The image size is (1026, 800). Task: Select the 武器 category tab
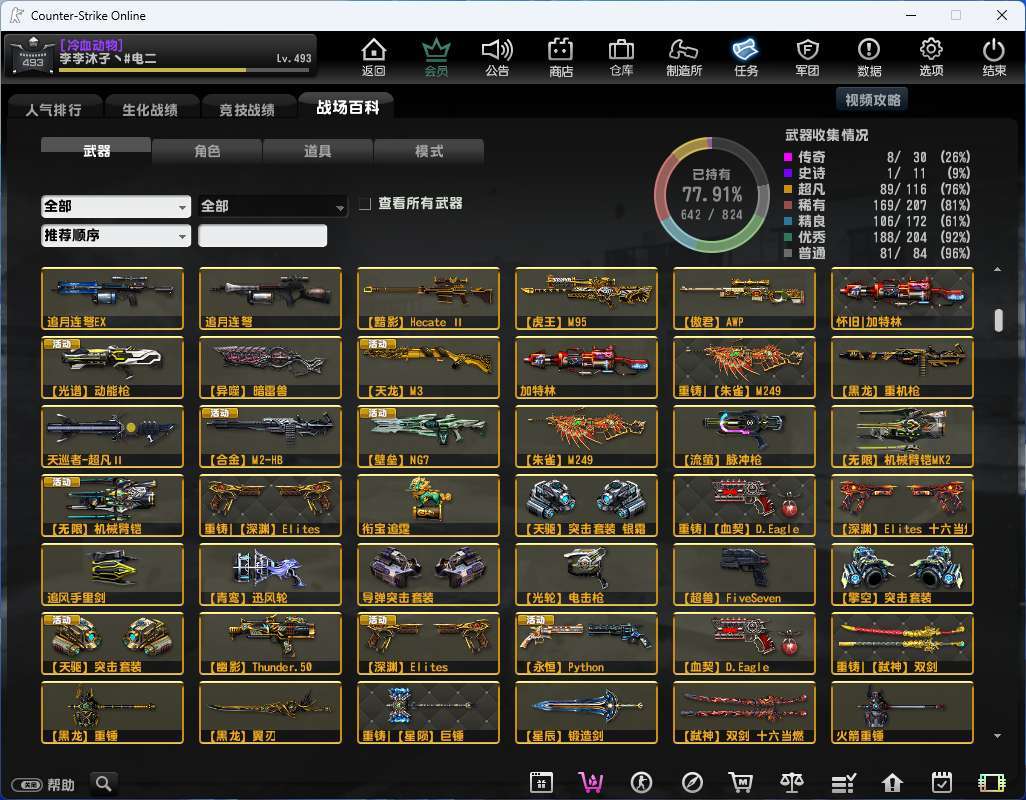tap(96, 150)
